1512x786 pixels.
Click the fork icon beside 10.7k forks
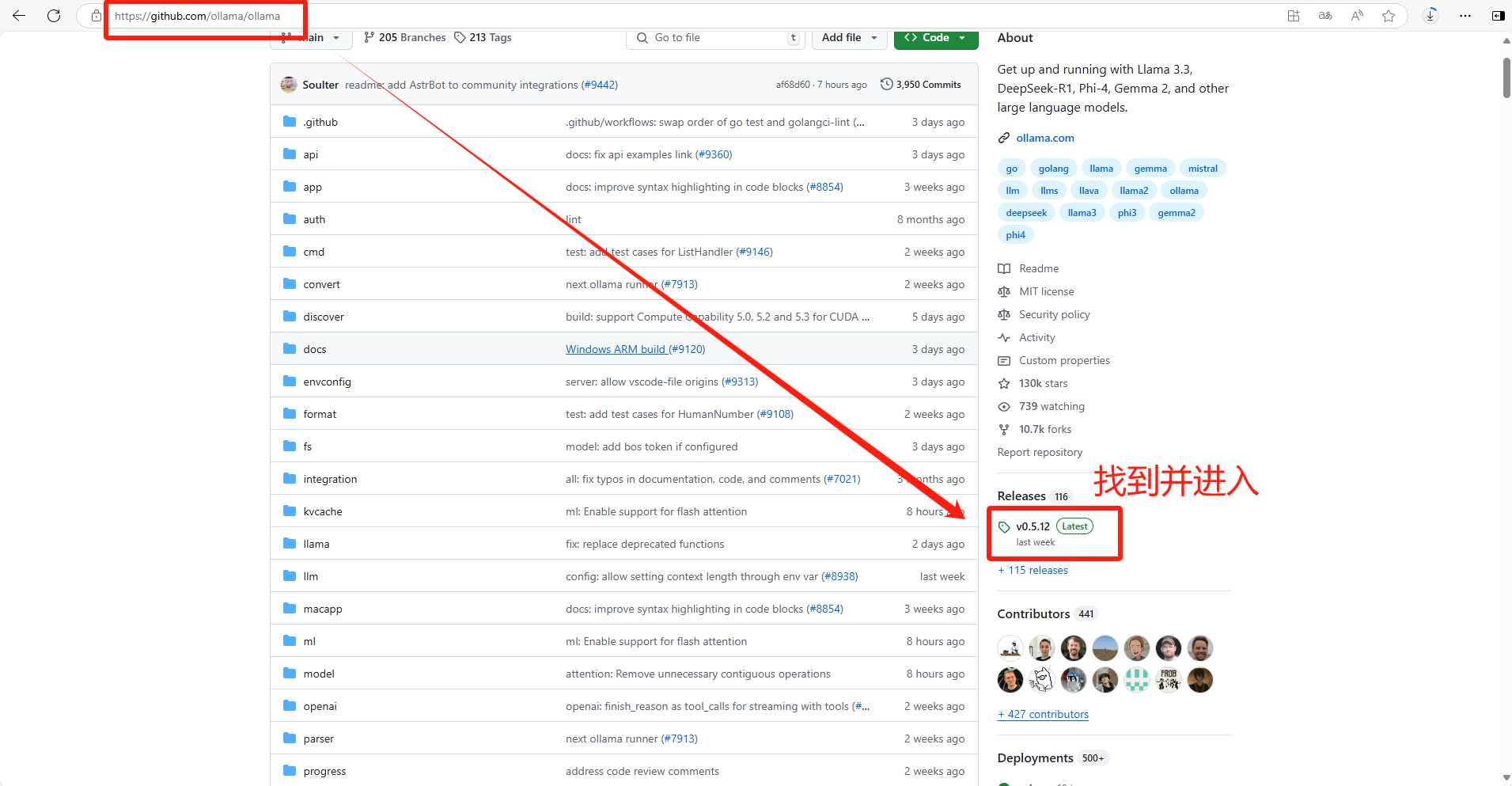point(1004,429)
